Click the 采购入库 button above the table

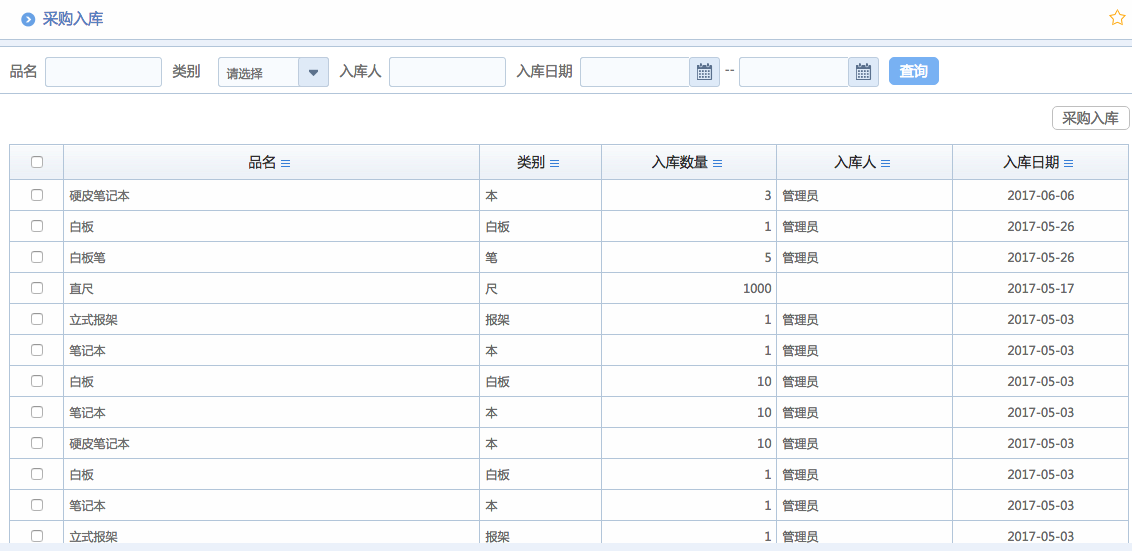pyautogui.click(x=1090, y=118)
